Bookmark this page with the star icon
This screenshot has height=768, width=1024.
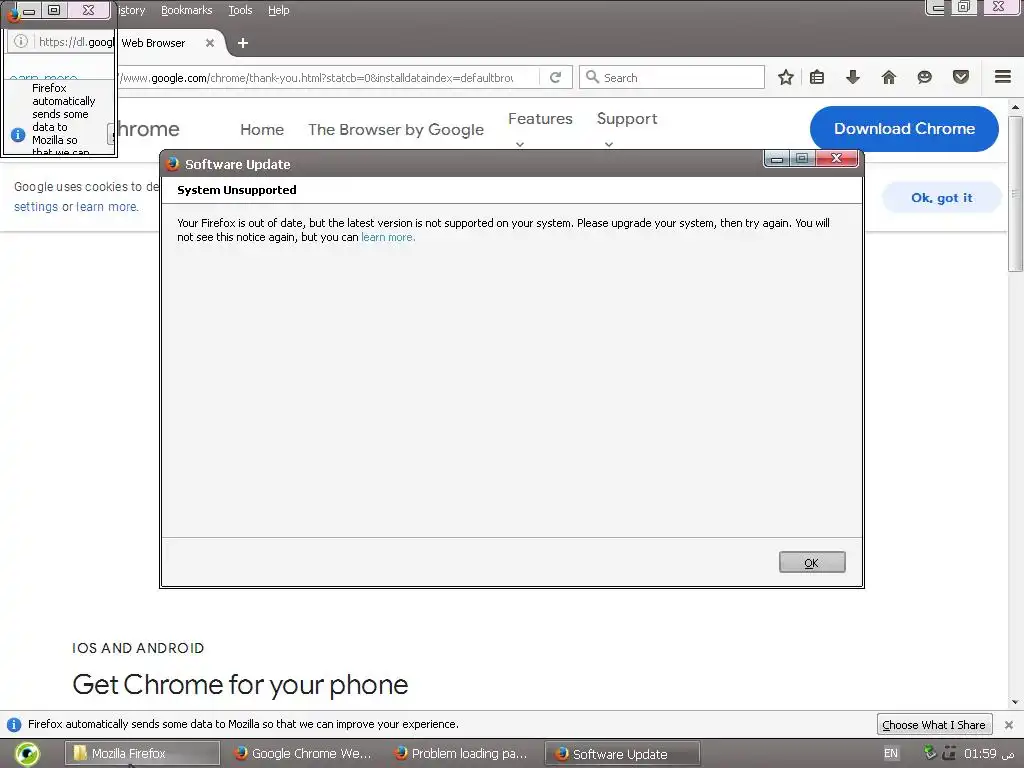pos(786,78)
